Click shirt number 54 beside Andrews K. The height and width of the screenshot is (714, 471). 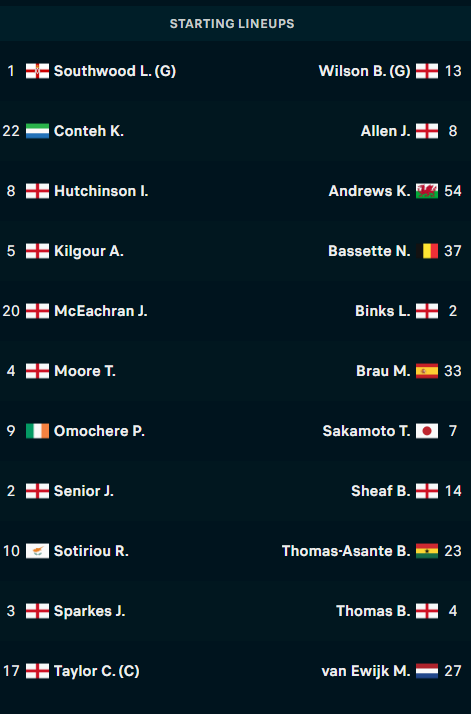pos(453,191)
